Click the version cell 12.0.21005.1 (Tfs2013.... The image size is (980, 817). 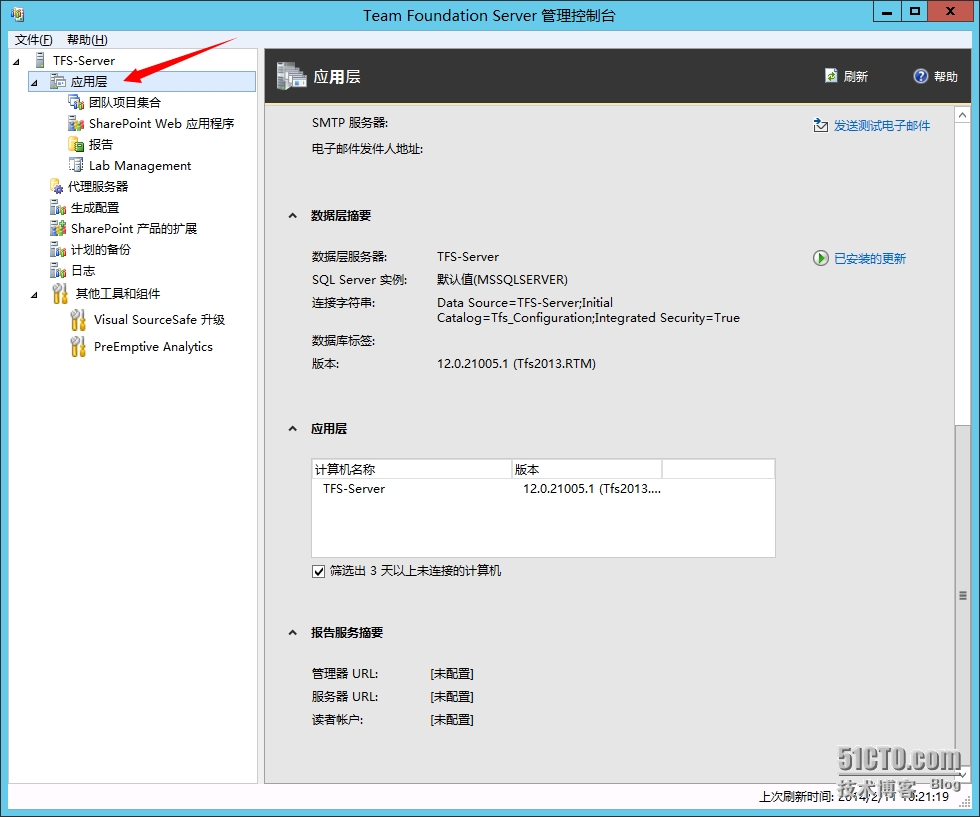pos(592,489)
